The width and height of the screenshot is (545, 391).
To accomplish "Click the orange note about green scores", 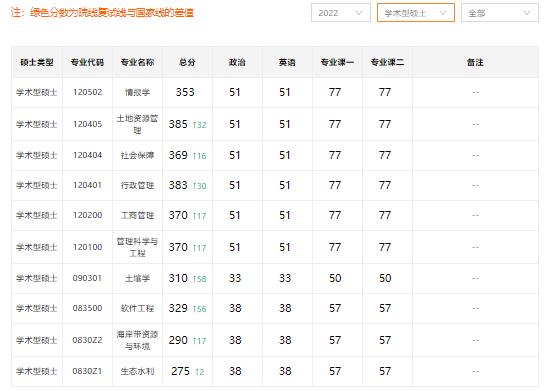I will pos(102,13).
